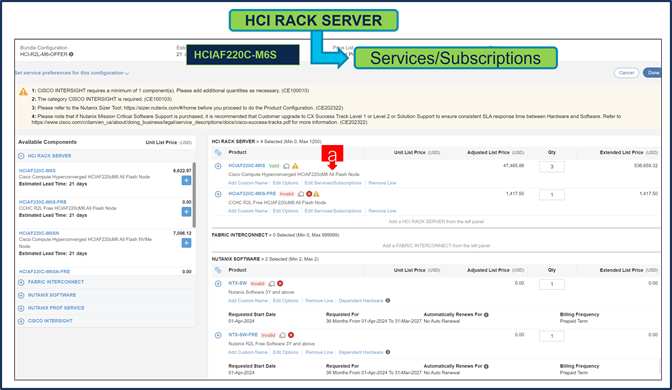672x390 pixels.
Task: Expand the CISCO INTERSIGHT component group
Action: (21, 321)
